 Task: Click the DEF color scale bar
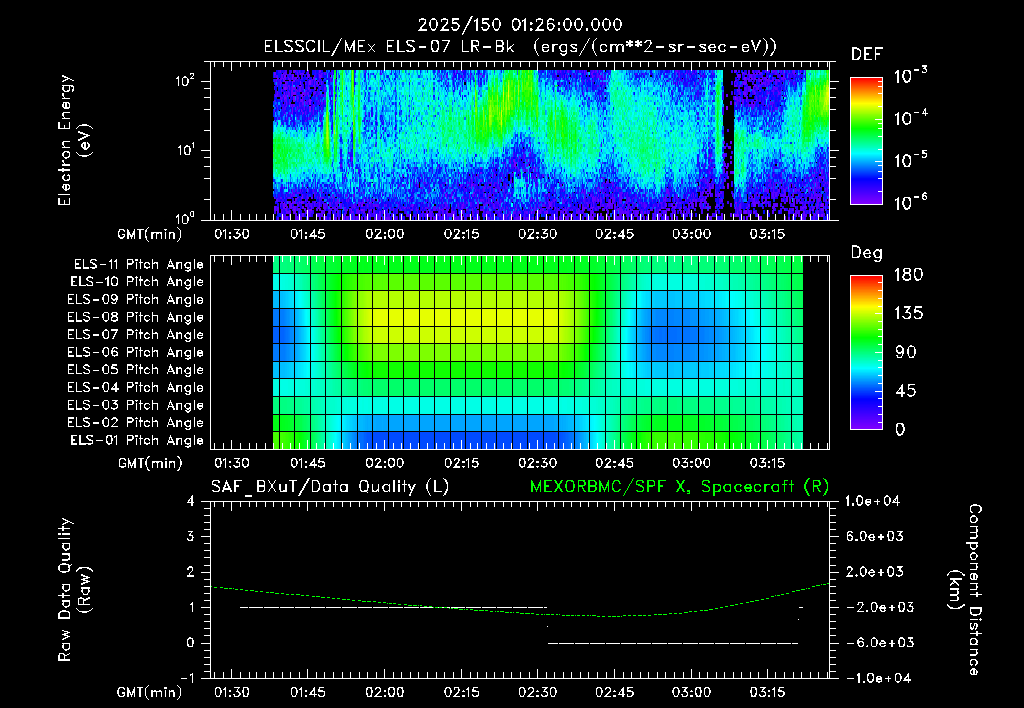tap(867, 140)
